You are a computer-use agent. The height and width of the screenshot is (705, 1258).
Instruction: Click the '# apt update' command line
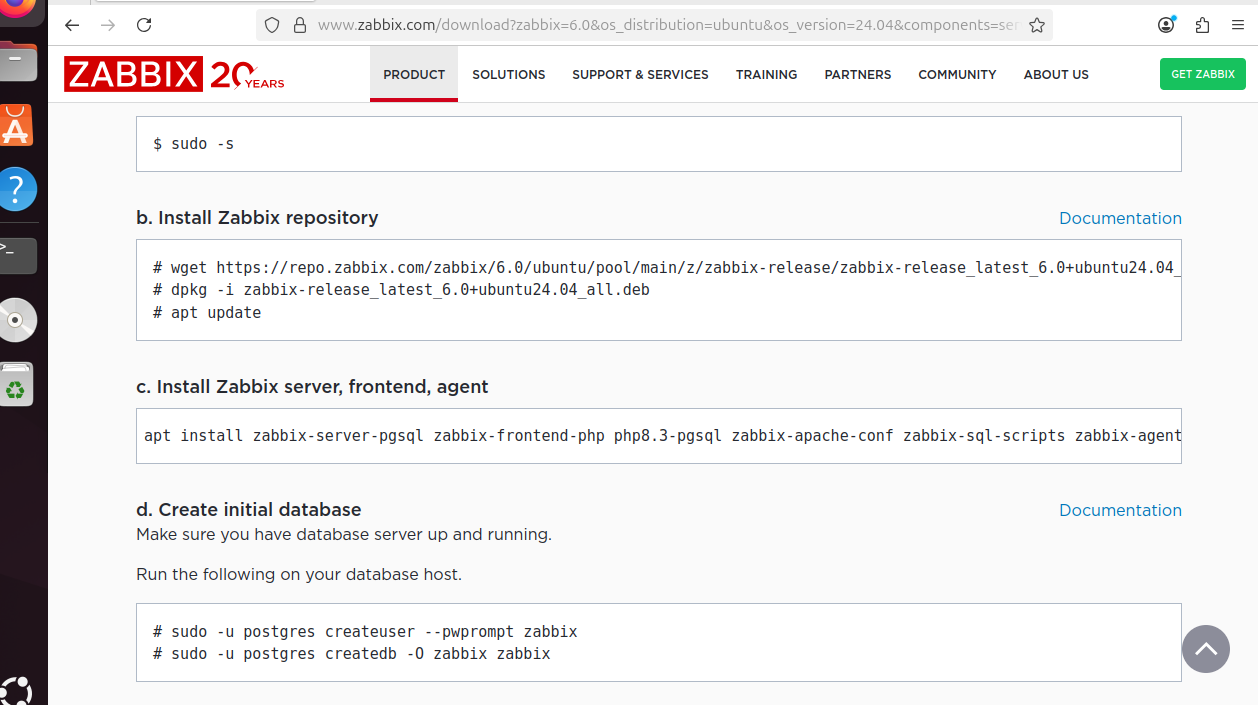point(207,313)
